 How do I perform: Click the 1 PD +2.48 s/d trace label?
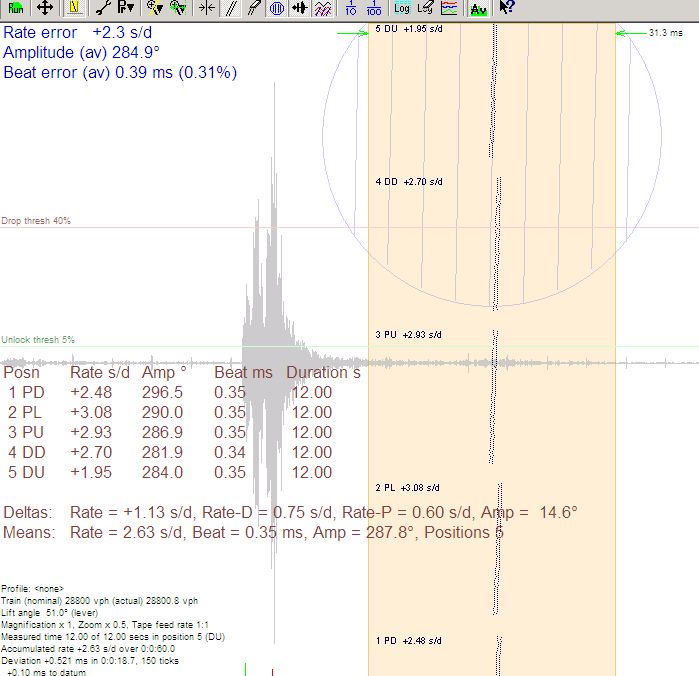click(x=408, y=641)
